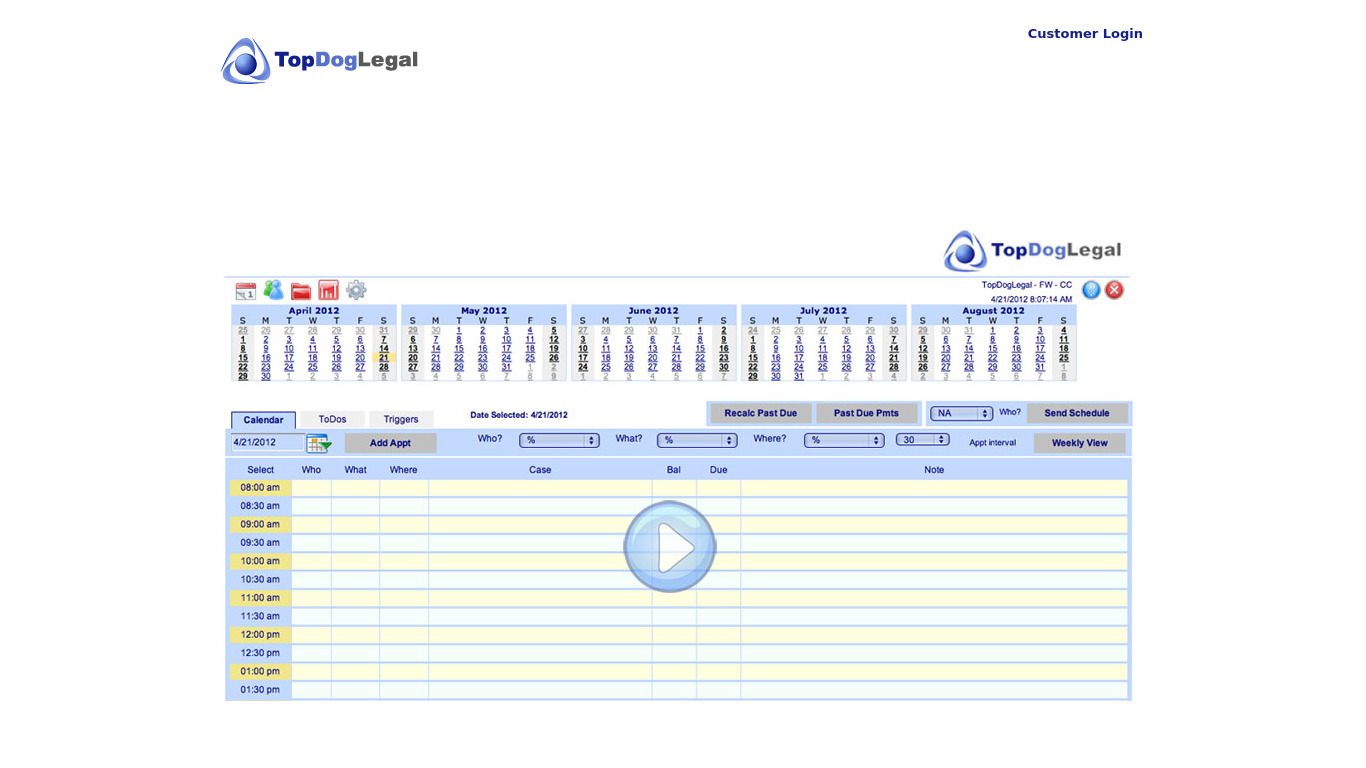Open the NA who dropdown
The height and width of the screenshot is (768, 1366).
pyautogui.click(x=961, y=413)
